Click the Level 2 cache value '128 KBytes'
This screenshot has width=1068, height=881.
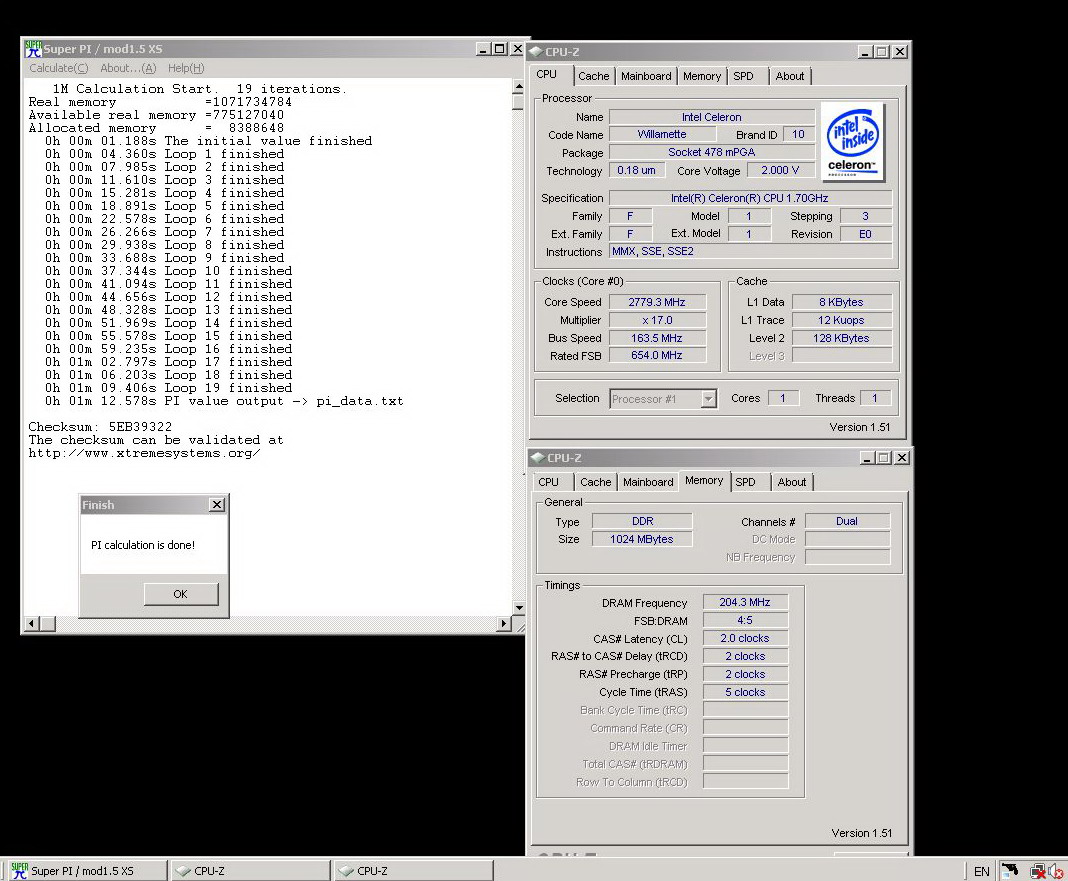[842, 337]
